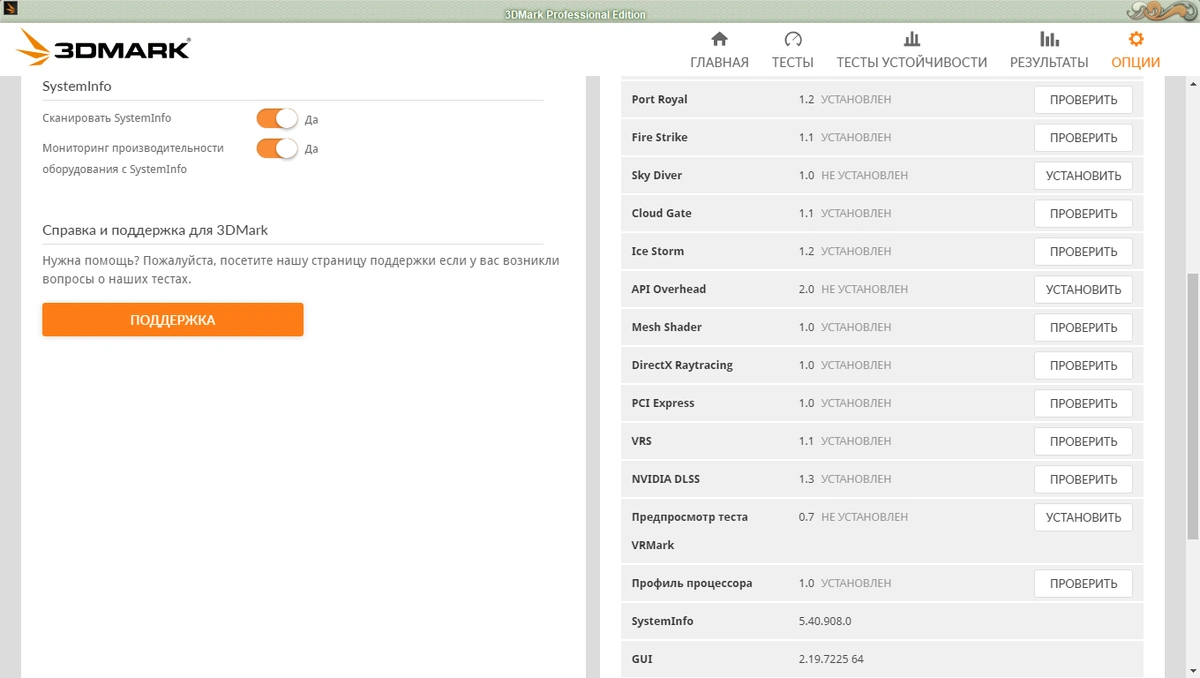The width and height of the screenshot is (1200, 678).
Task: Switch to the ТЕСТЫ tab
Action: click(793, 62)
